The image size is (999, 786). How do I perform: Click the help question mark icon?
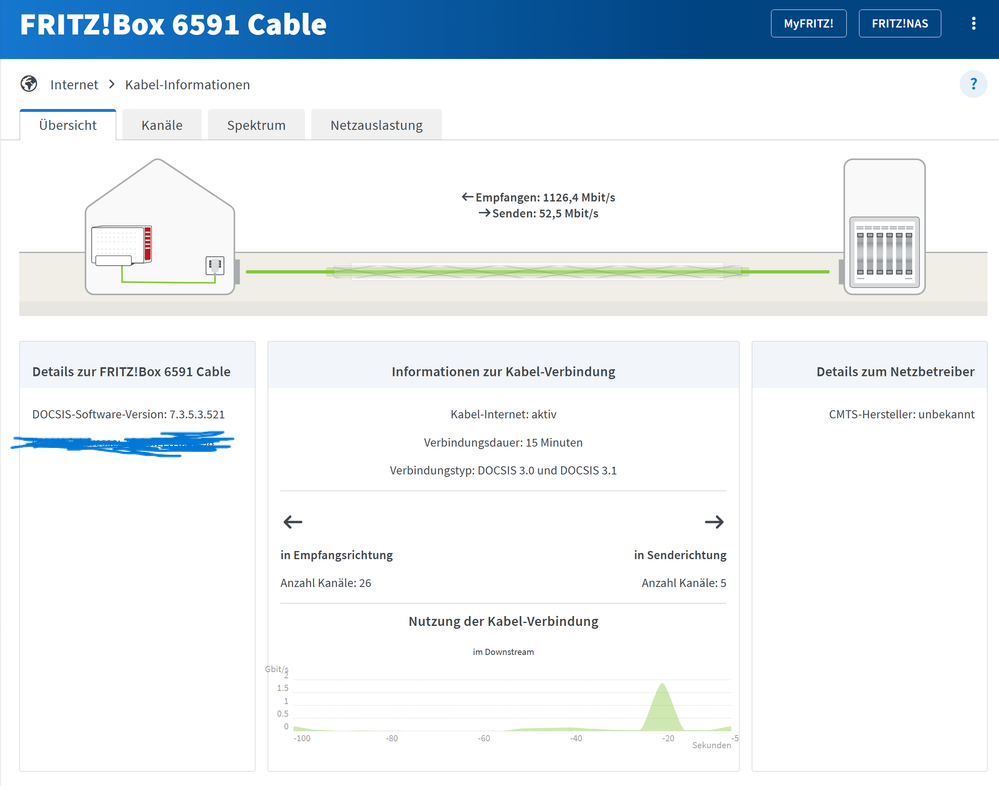point(973,84)
